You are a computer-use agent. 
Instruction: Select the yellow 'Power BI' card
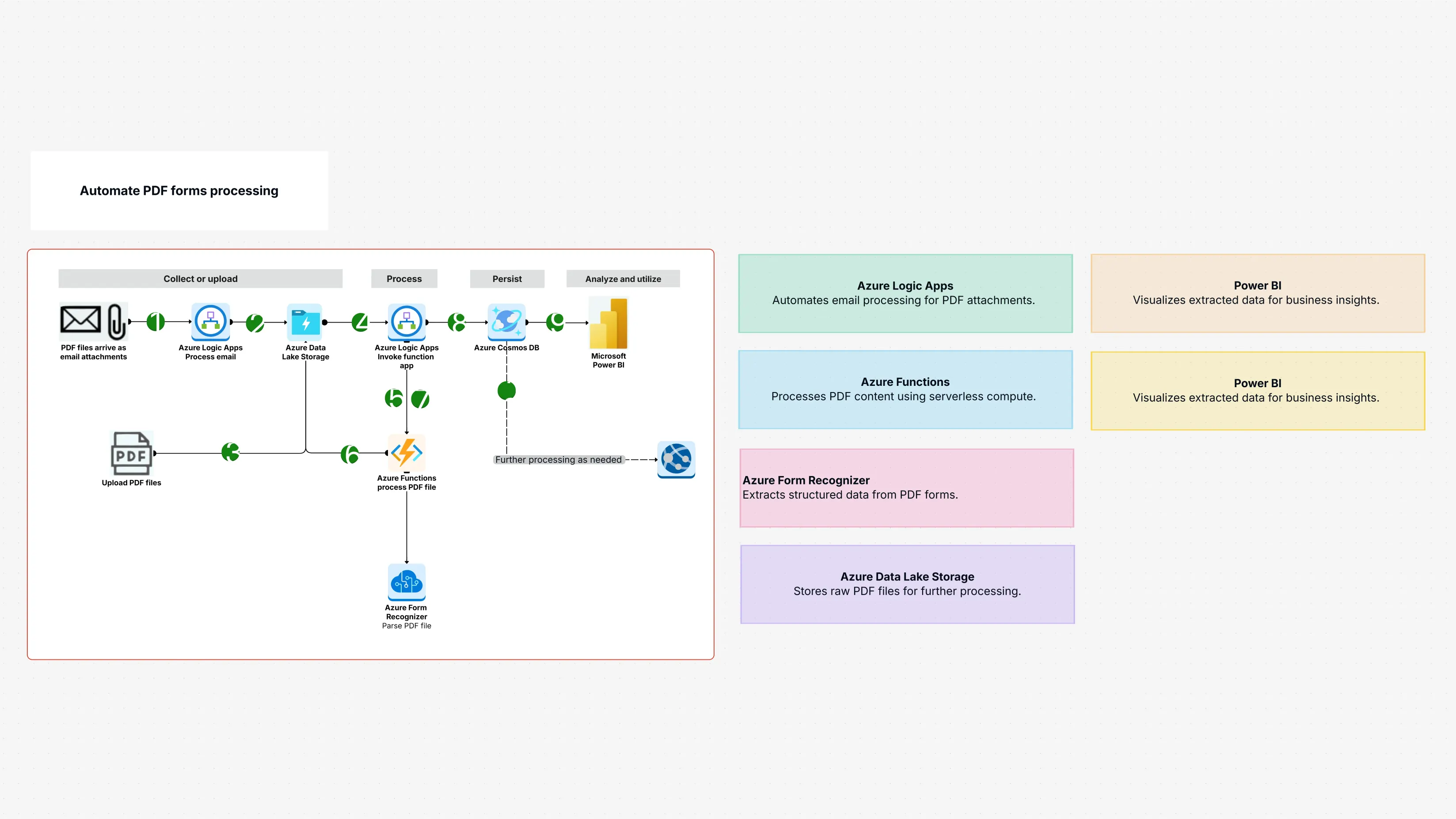pos(1258,391)
